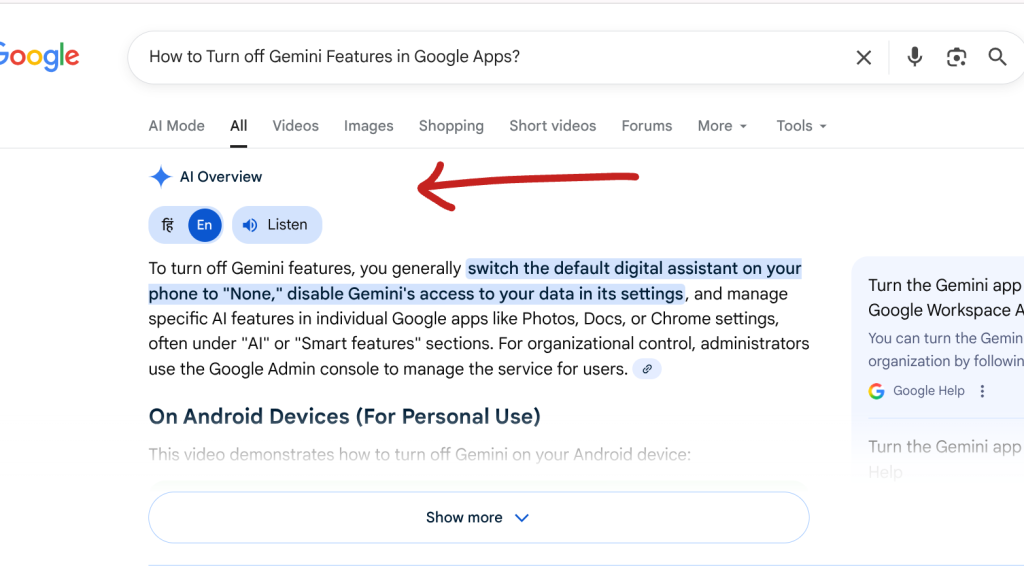This screenshot has width=1024, height=576.
Task: Open Google Lens camera search
Action: tap(956, 57)
